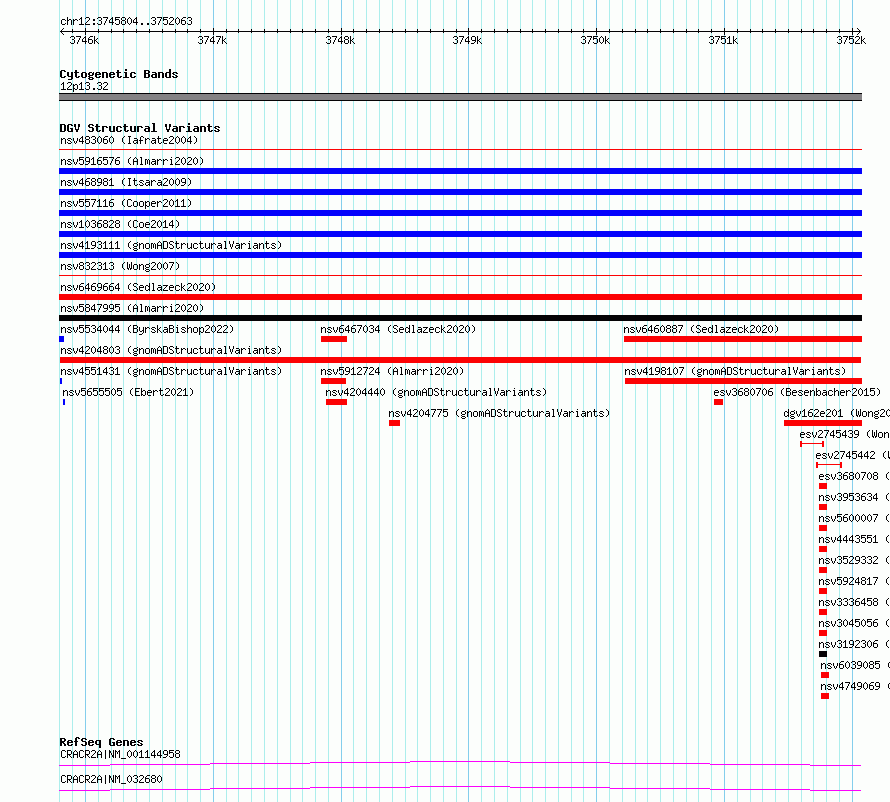Click the 3750k ruler tick label
Screen dimensions: 890x802
595,40
